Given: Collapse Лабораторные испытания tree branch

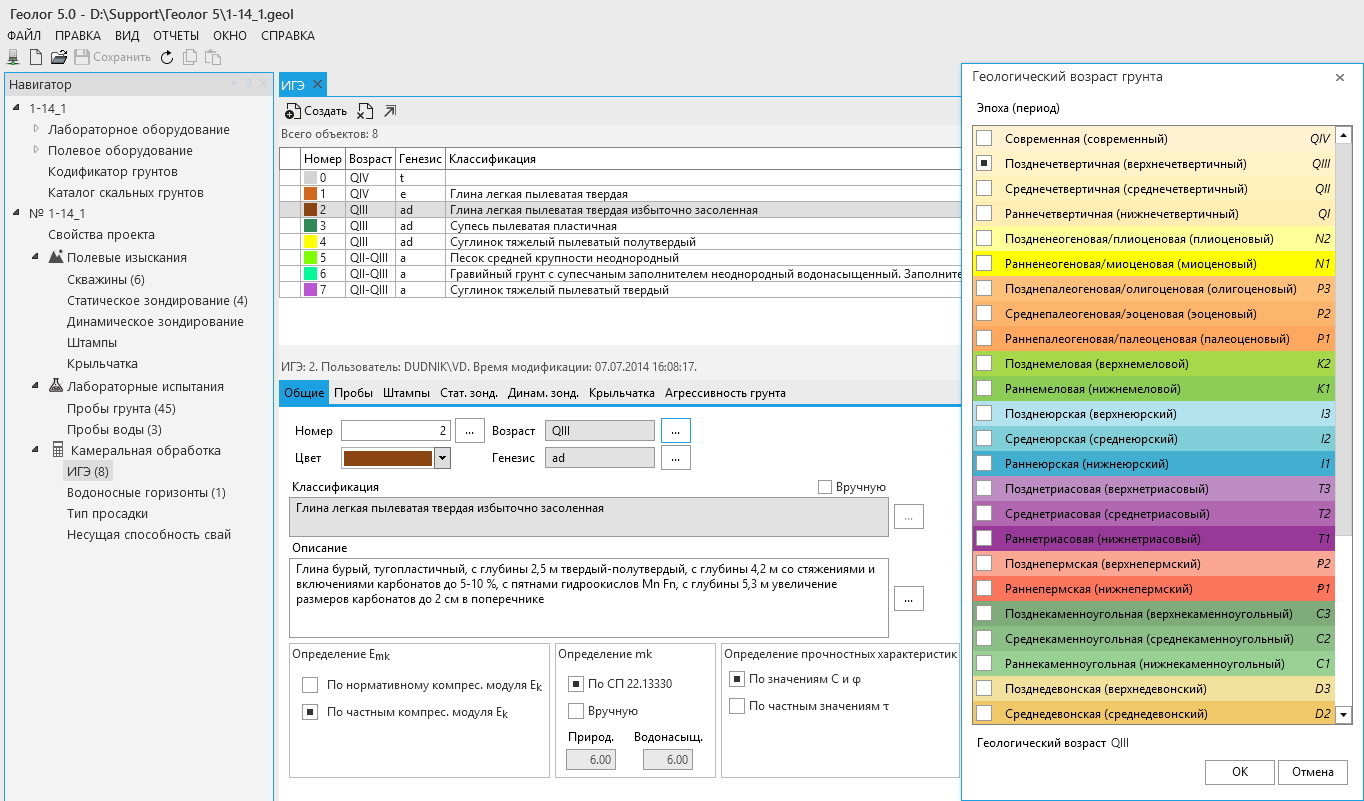Looking at the screenshot, I should pos(36,386).
